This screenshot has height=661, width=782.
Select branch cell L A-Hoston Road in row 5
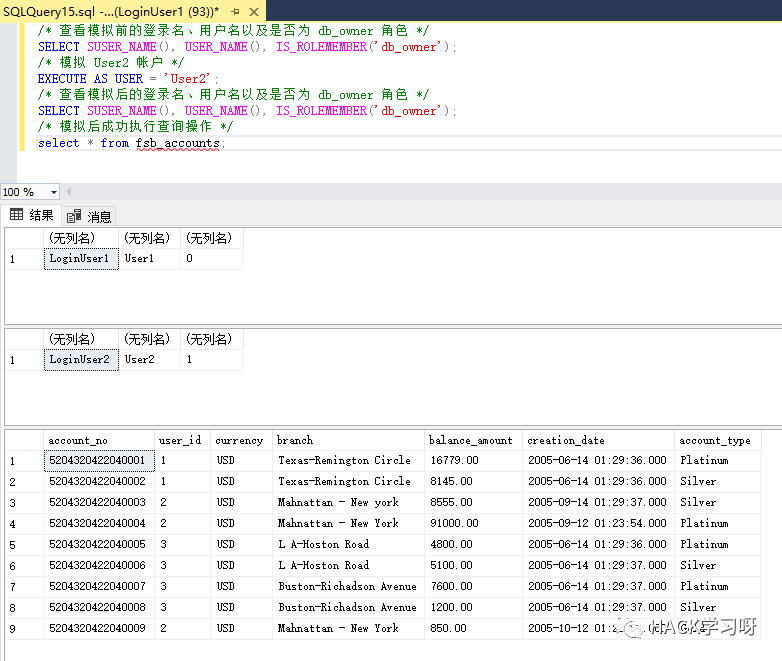pyautogui.click(x=349, y=544)
